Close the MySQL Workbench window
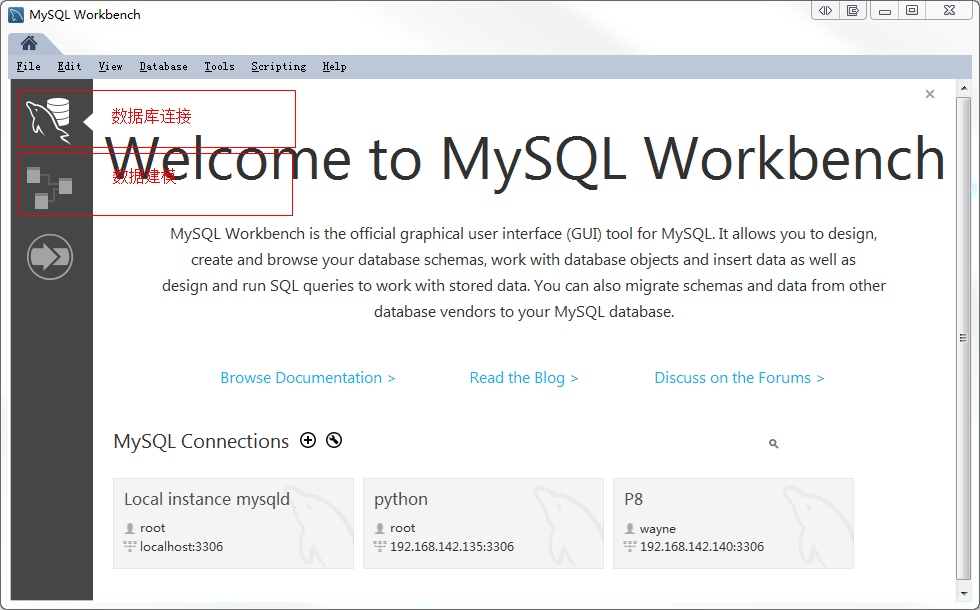The width and height of the screenshot is (980, 610). [949, 11]
